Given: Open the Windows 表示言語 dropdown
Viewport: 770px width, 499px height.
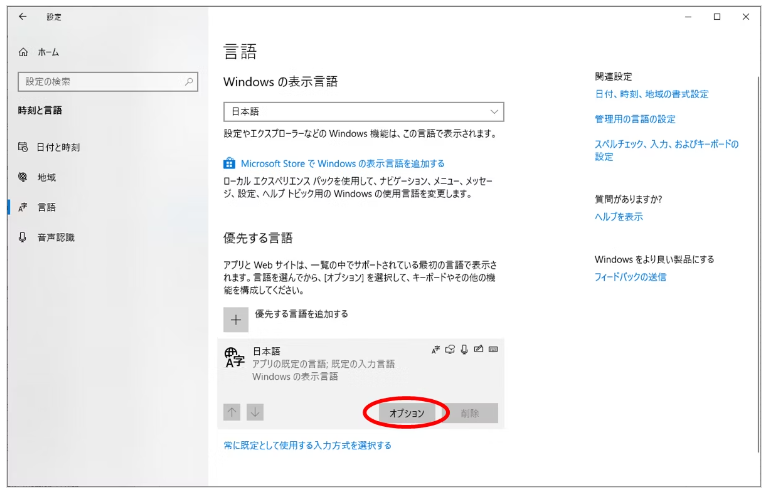Looking at the screenshot, I should pyautogui.click(x=363, y=111).
